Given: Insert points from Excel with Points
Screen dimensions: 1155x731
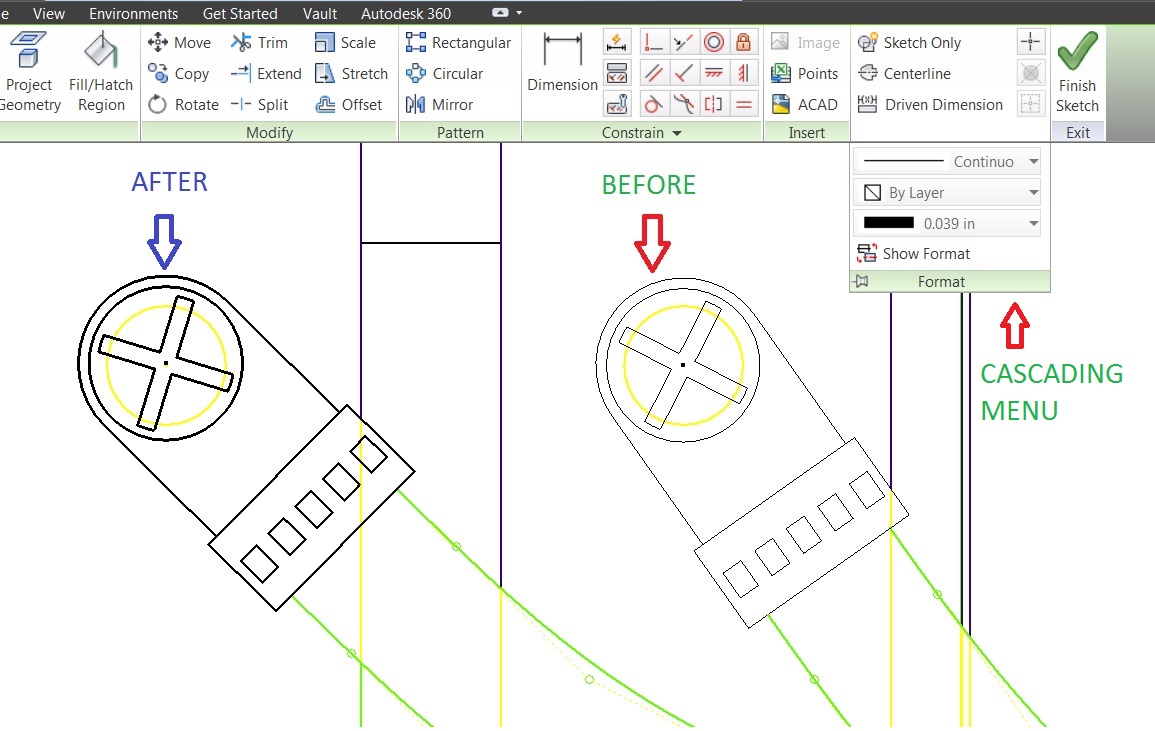Looking at the screenshot, I should 805,72.
